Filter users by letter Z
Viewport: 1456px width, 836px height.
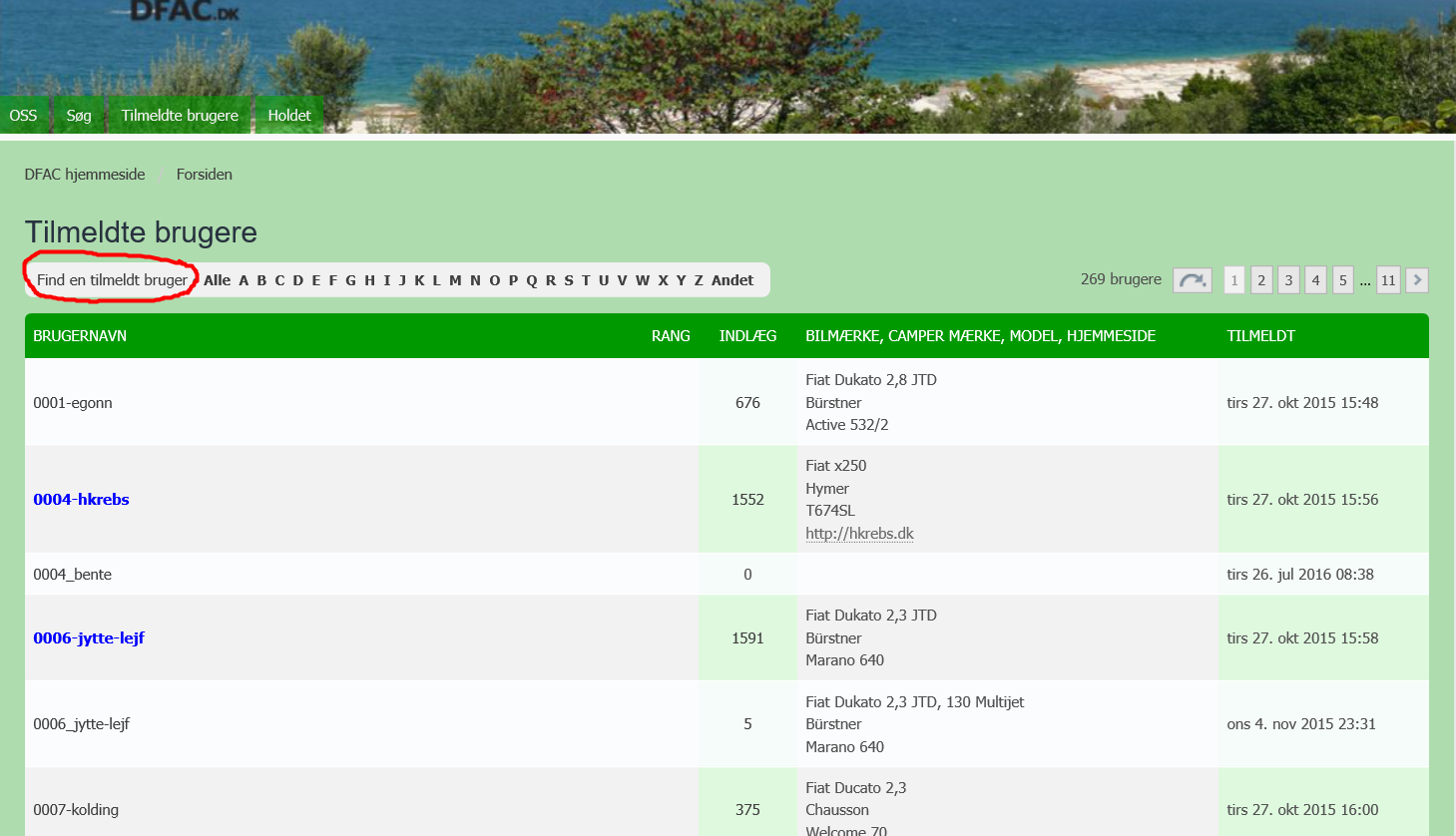coord(699,280)
